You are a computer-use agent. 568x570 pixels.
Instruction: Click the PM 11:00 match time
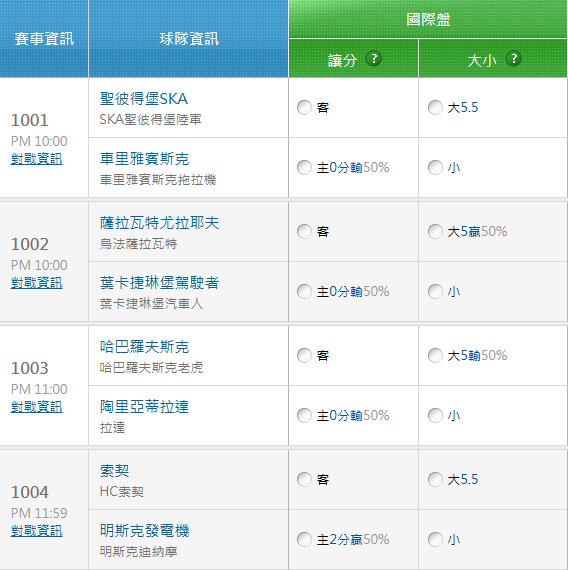[x=39, y=389]
